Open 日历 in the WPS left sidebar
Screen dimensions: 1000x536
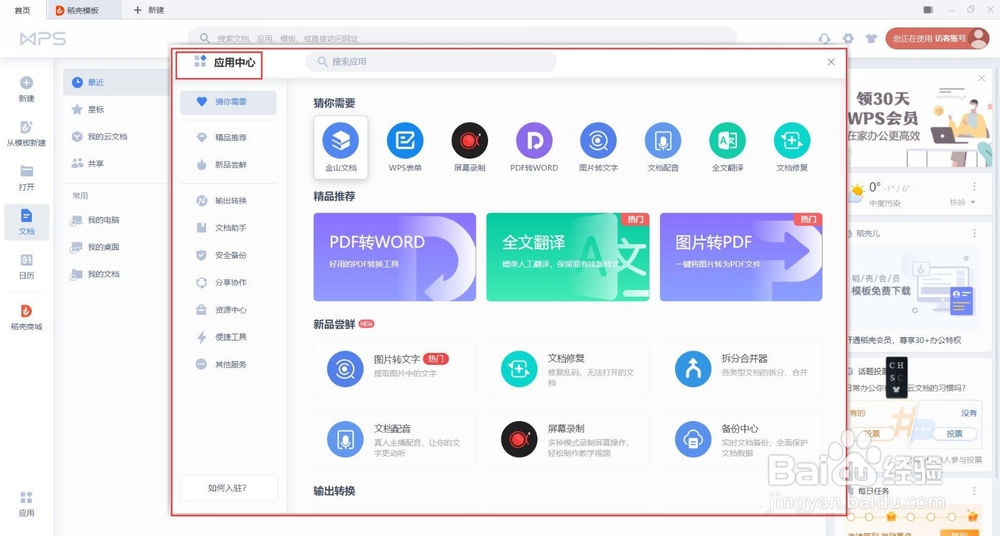tap(26, 267)
